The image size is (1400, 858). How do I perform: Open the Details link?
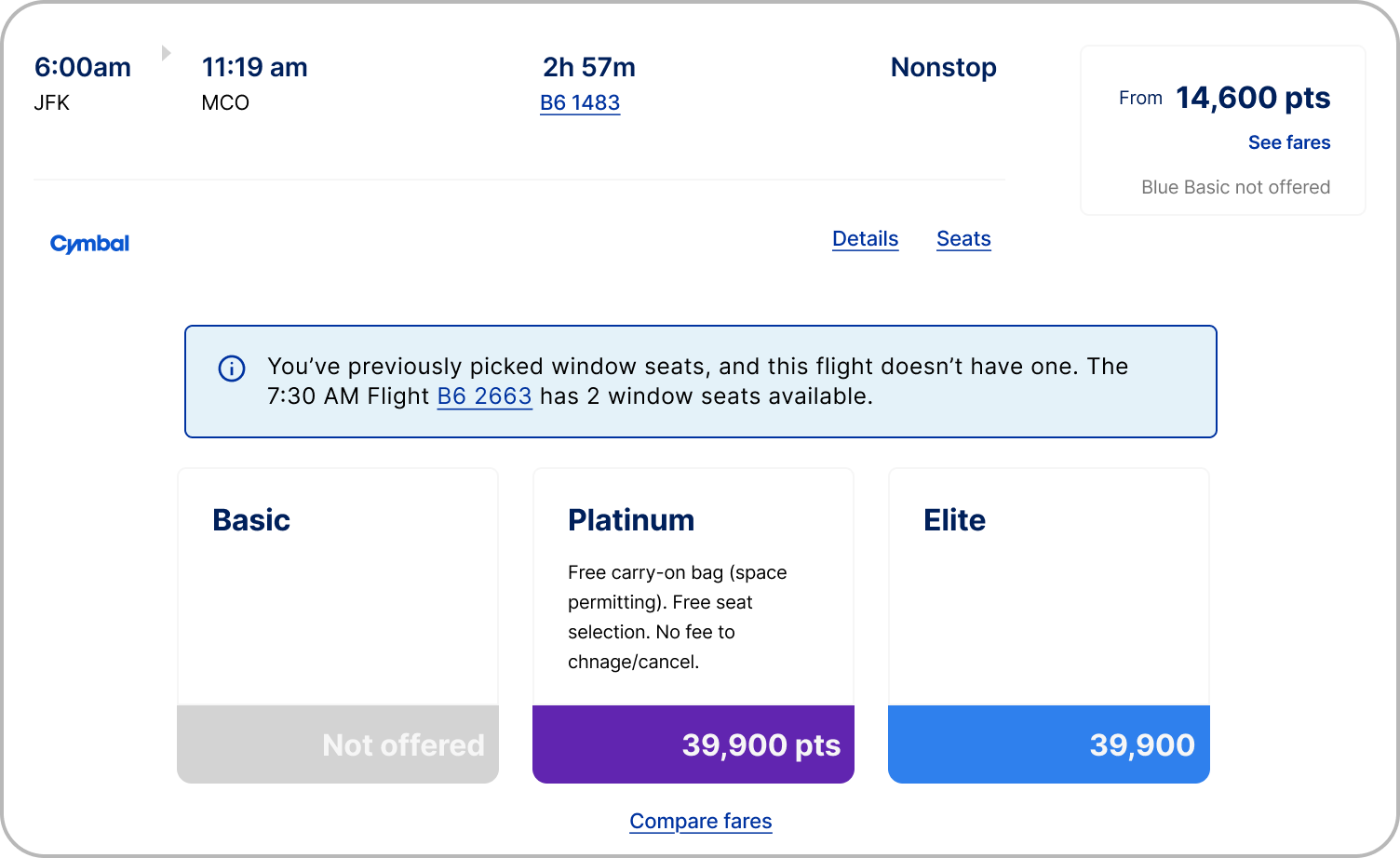(x=865, y=239)
